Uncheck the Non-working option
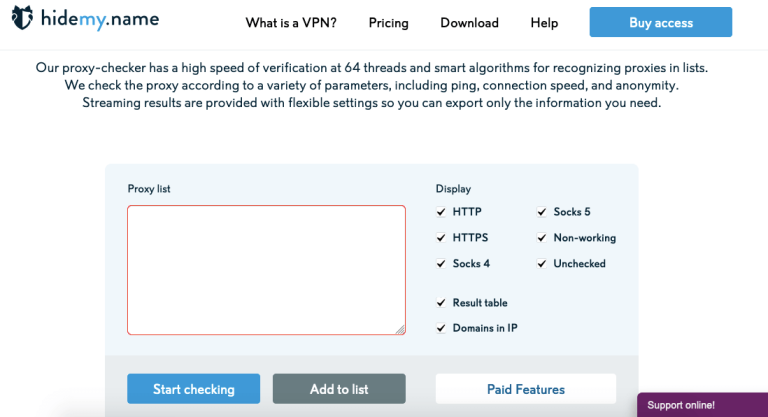The image size is (768, 417). click(542, 238)
